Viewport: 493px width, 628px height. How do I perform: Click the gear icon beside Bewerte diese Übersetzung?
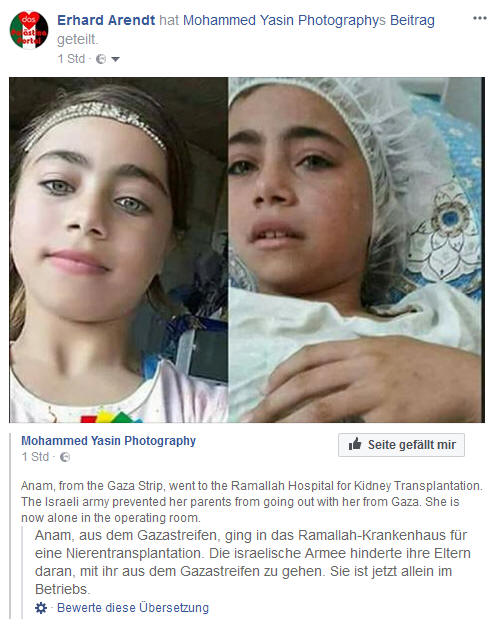(x=41, y=608)
